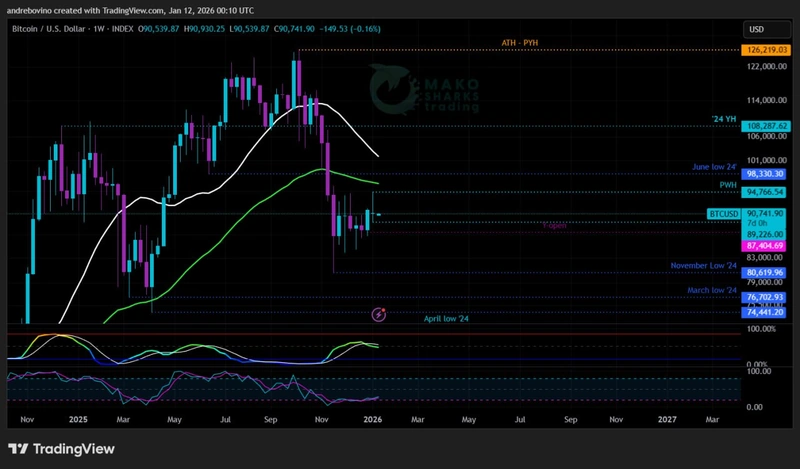This screenshot has height=469, width=800.
Task: Click the June low 24' level label
Action: [714, 166]
